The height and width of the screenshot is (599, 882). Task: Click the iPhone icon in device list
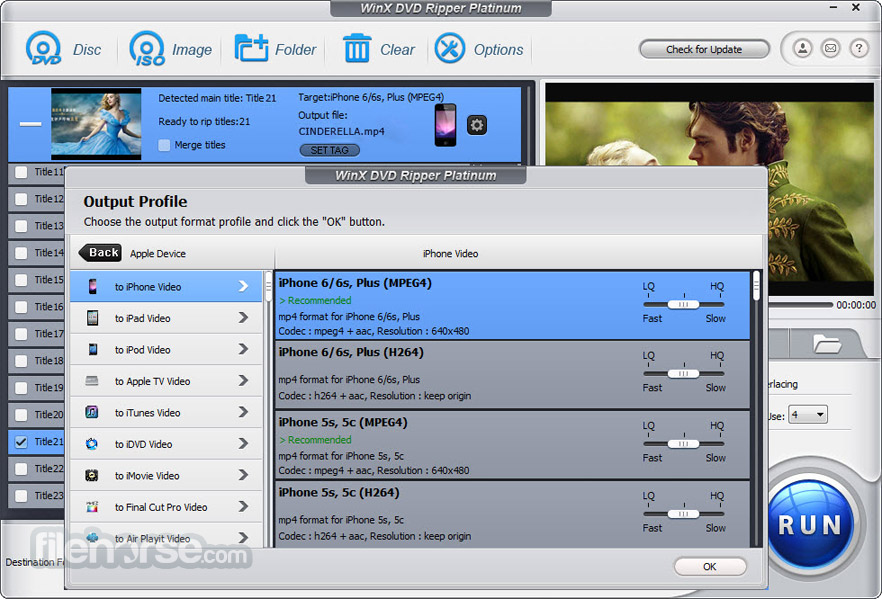93,286
